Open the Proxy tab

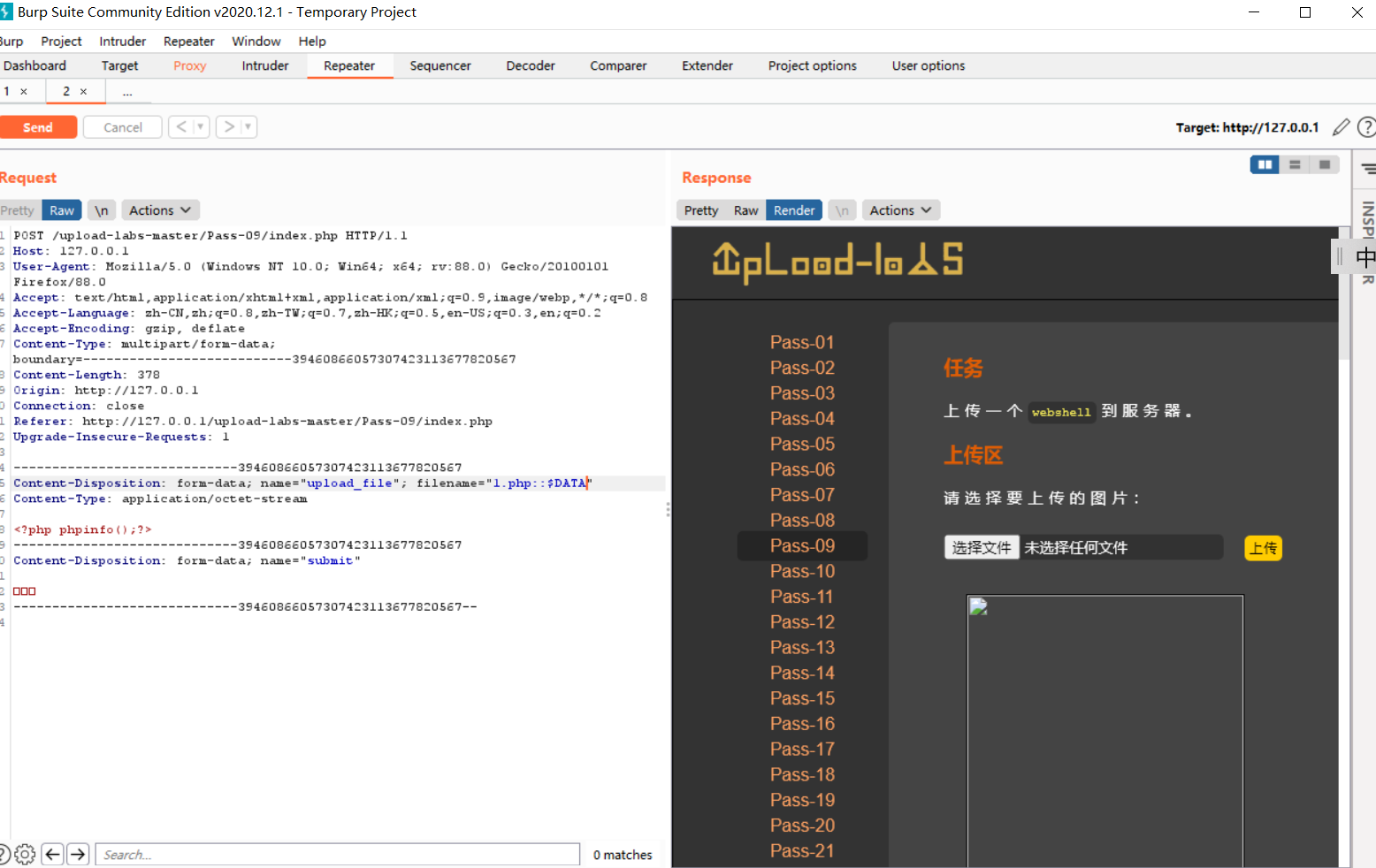coord(189,65)
